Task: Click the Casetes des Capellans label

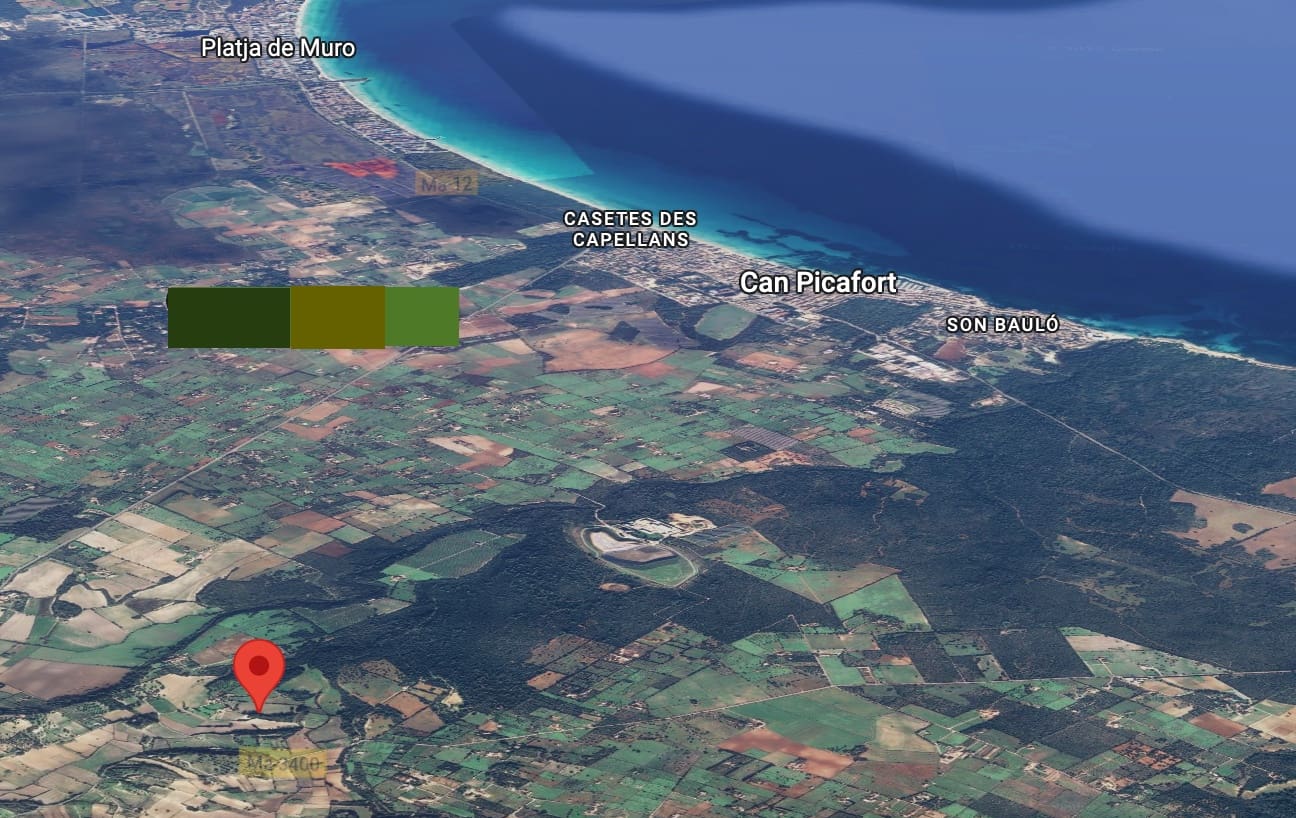Action: [629, 229]
